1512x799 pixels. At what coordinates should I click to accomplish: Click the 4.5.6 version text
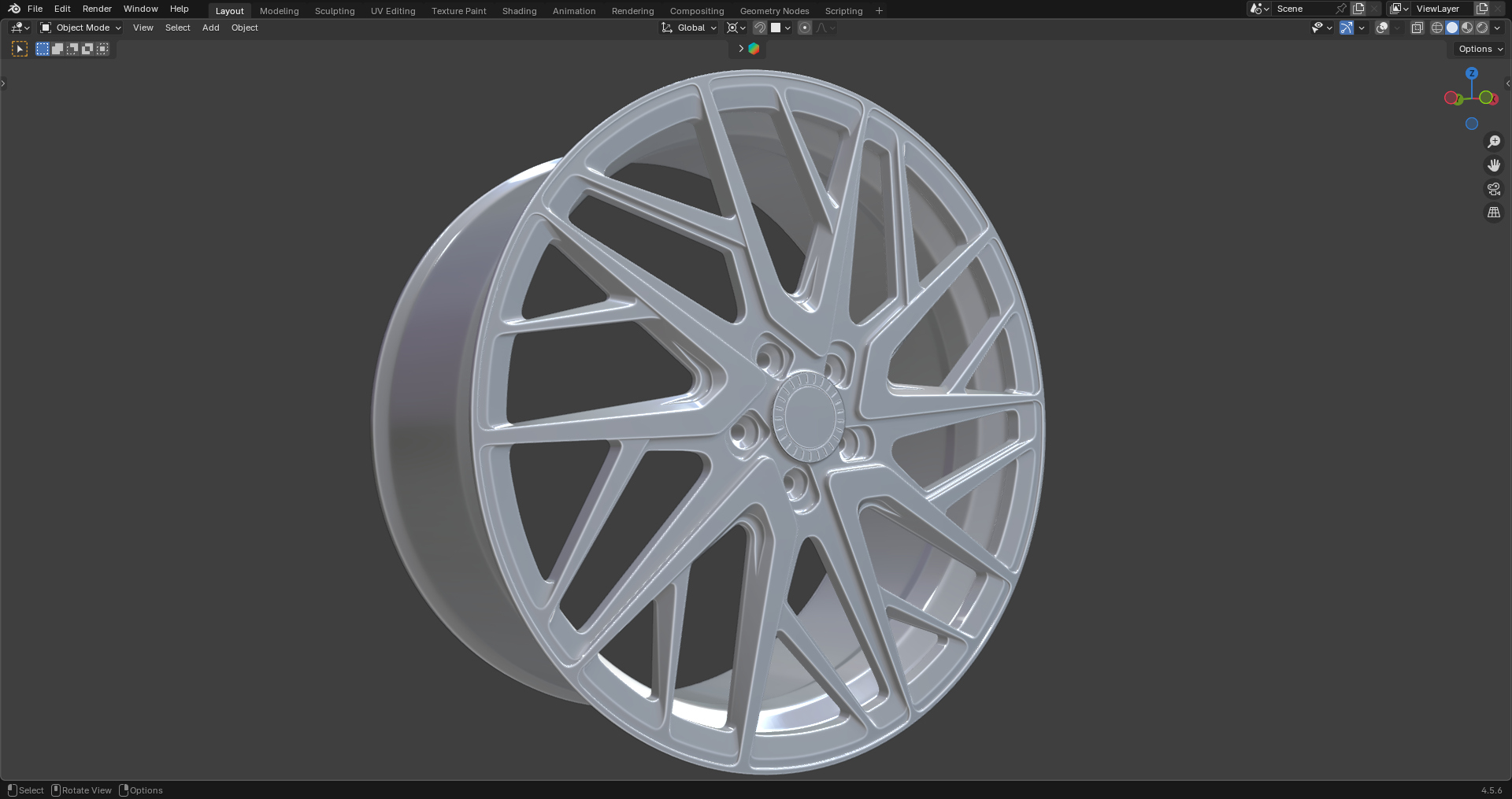click(x=1492, y=790)
